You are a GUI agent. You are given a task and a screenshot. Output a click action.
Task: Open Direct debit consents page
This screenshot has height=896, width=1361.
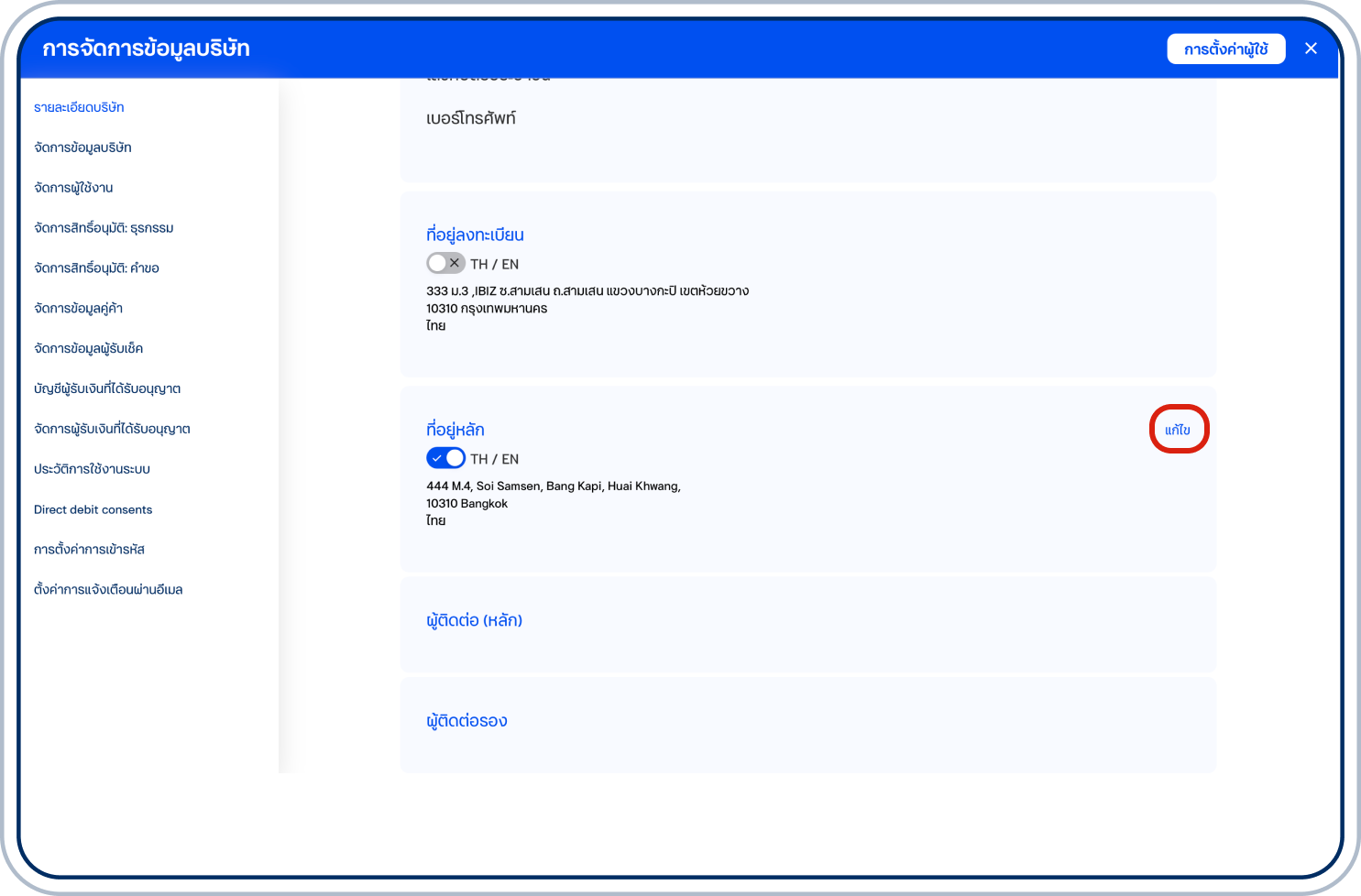coord(93,509)
